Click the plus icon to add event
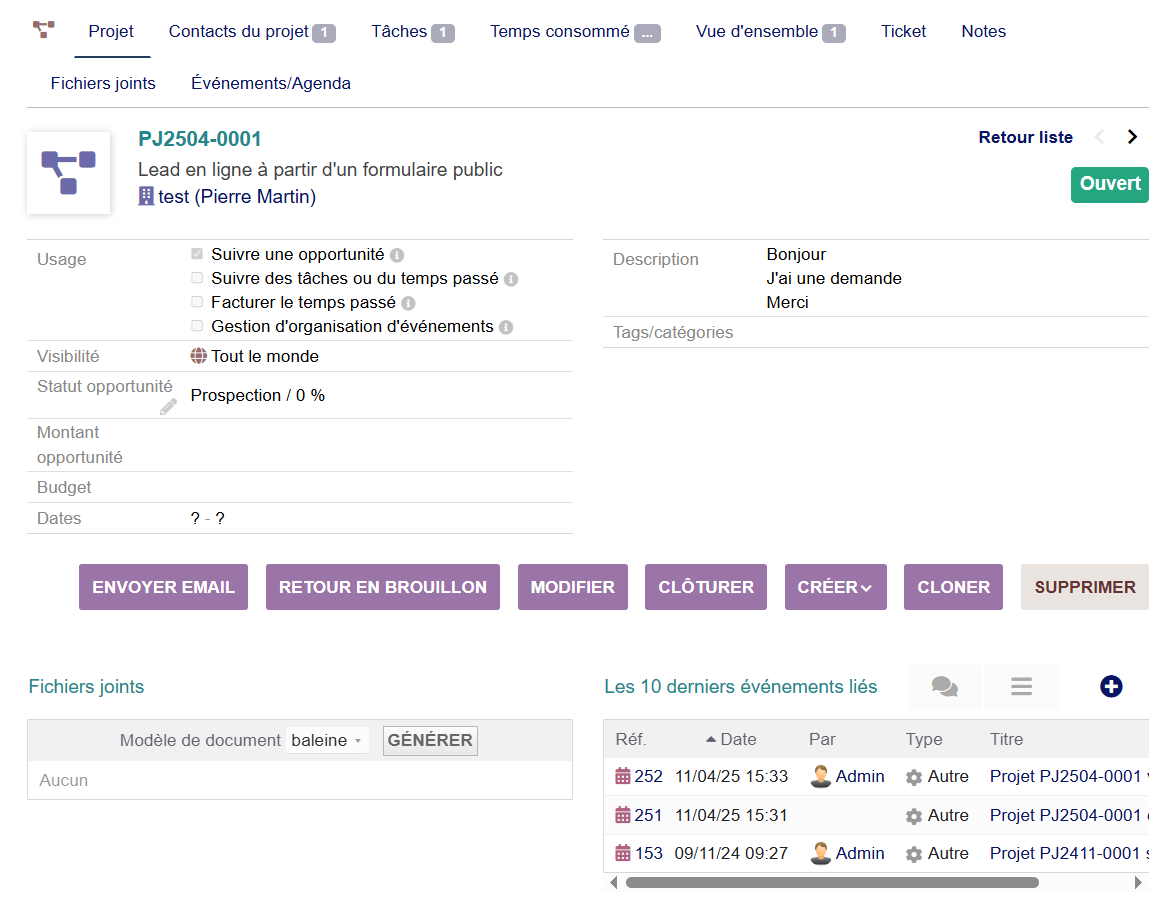The image size is (1165, 916). pos(1111,687)
